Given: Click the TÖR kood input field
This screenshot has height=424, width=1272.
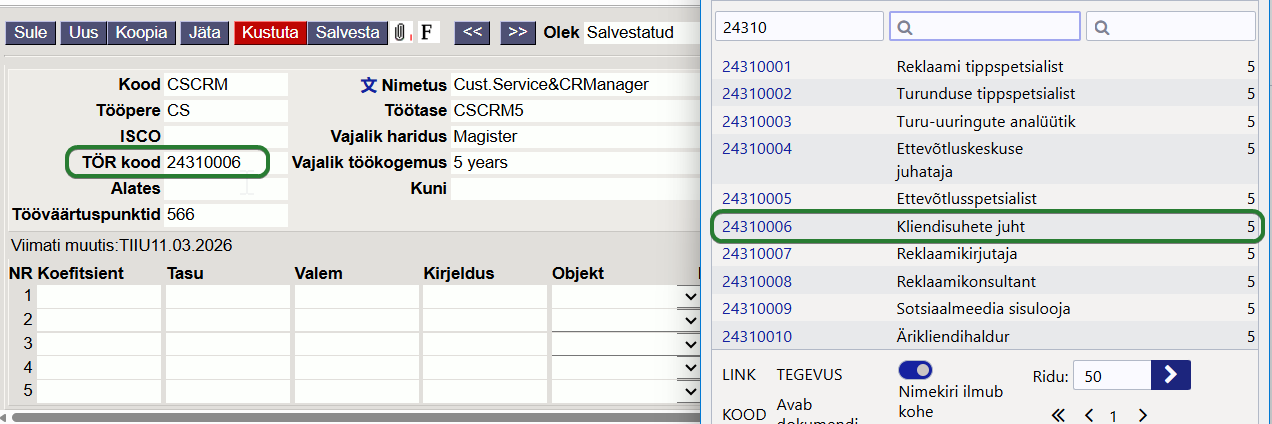Looking at the screenshot, I should (215, 162).
